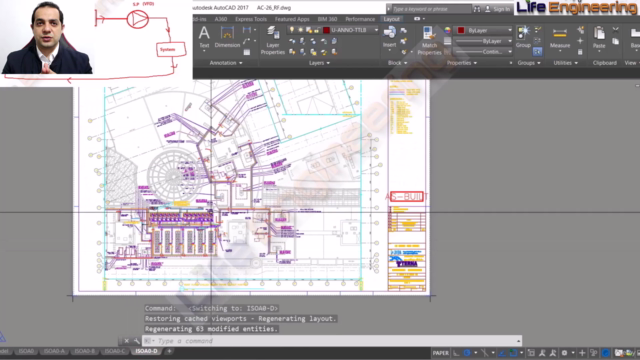Click the A360 ribbon tab
This screenshot has width=640, height=360.
tap(220, 19)
